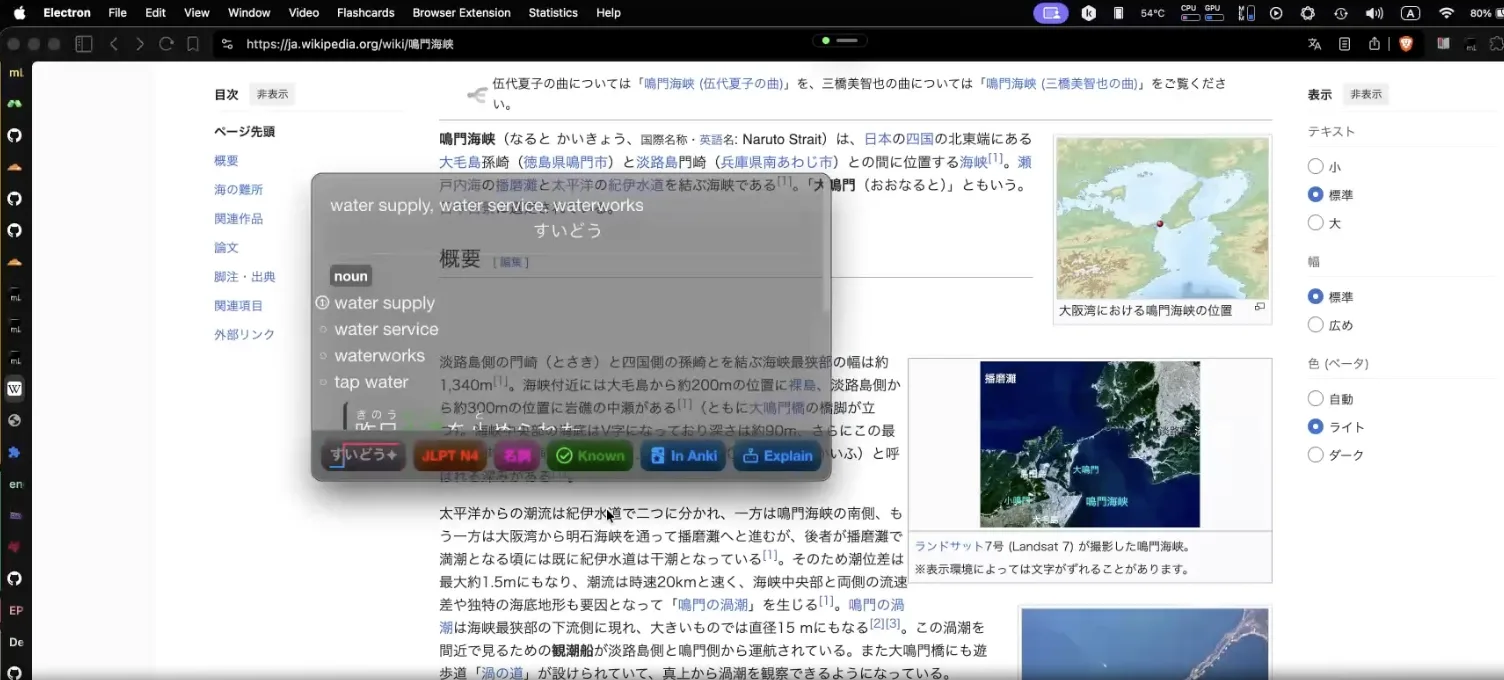Open the input source 'A' menu

point(1410,13)
